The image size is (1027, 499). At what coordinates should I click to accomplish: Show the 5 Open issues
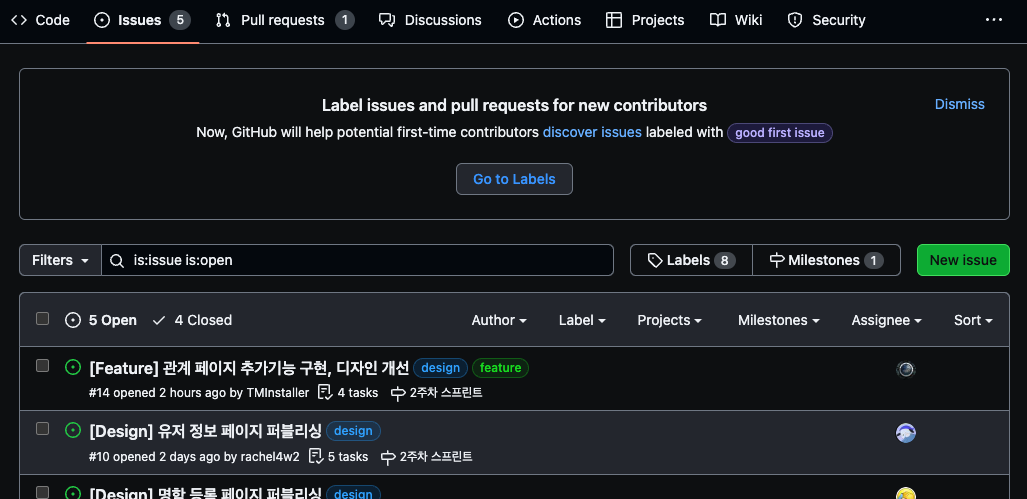[x=101, y=320]
